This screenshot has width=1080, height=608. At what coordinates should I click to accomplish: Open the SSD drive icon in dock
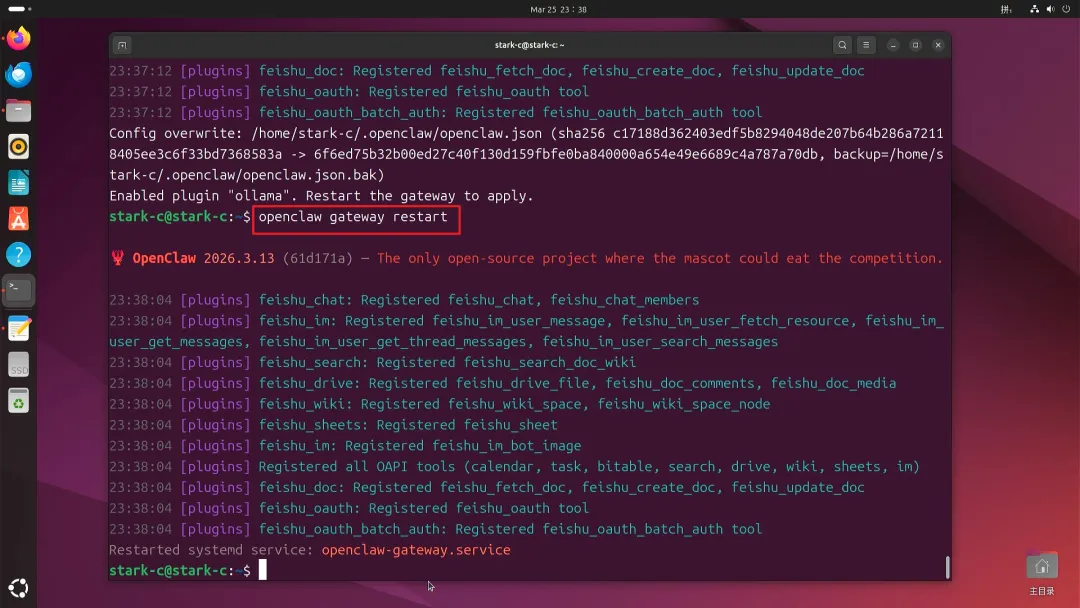coord(19,365)
